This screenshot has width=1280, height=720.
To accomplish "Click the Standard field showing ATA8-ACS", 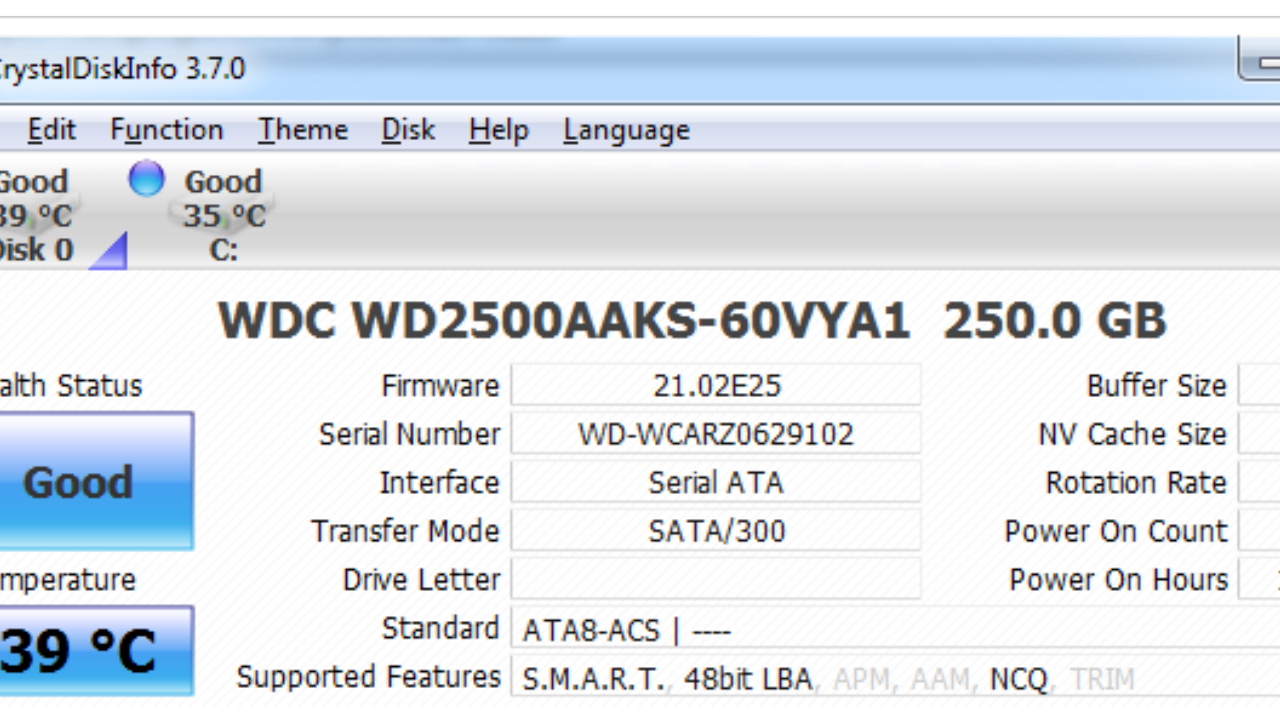I will (x=890, y=631).
